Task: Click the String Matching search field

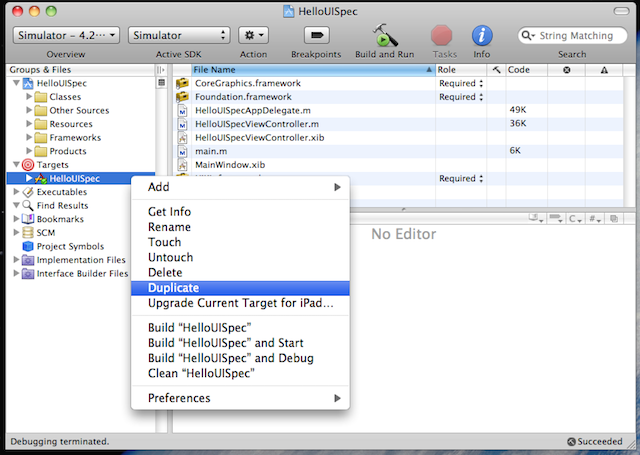Action: pyautogui.click(x=572, y=36)
